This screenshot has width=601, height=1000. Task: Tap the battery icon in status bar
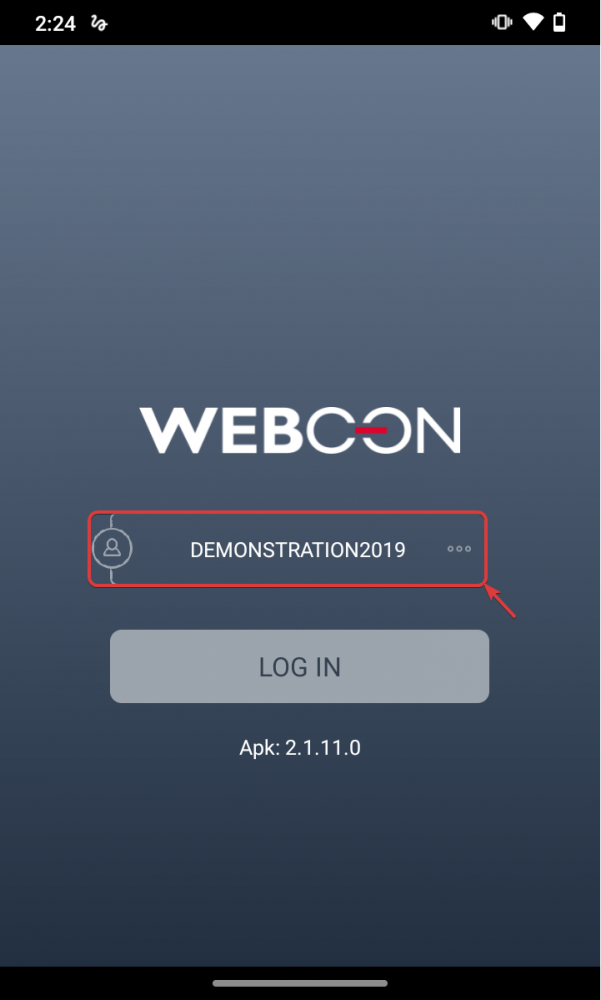point(560,22)
